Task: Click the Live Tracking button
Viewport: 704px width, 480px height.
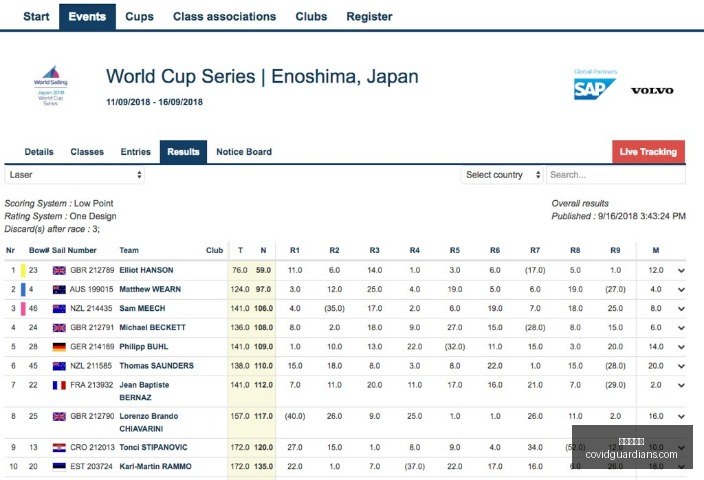Action: pyautogui.click(x=648, y=152)
